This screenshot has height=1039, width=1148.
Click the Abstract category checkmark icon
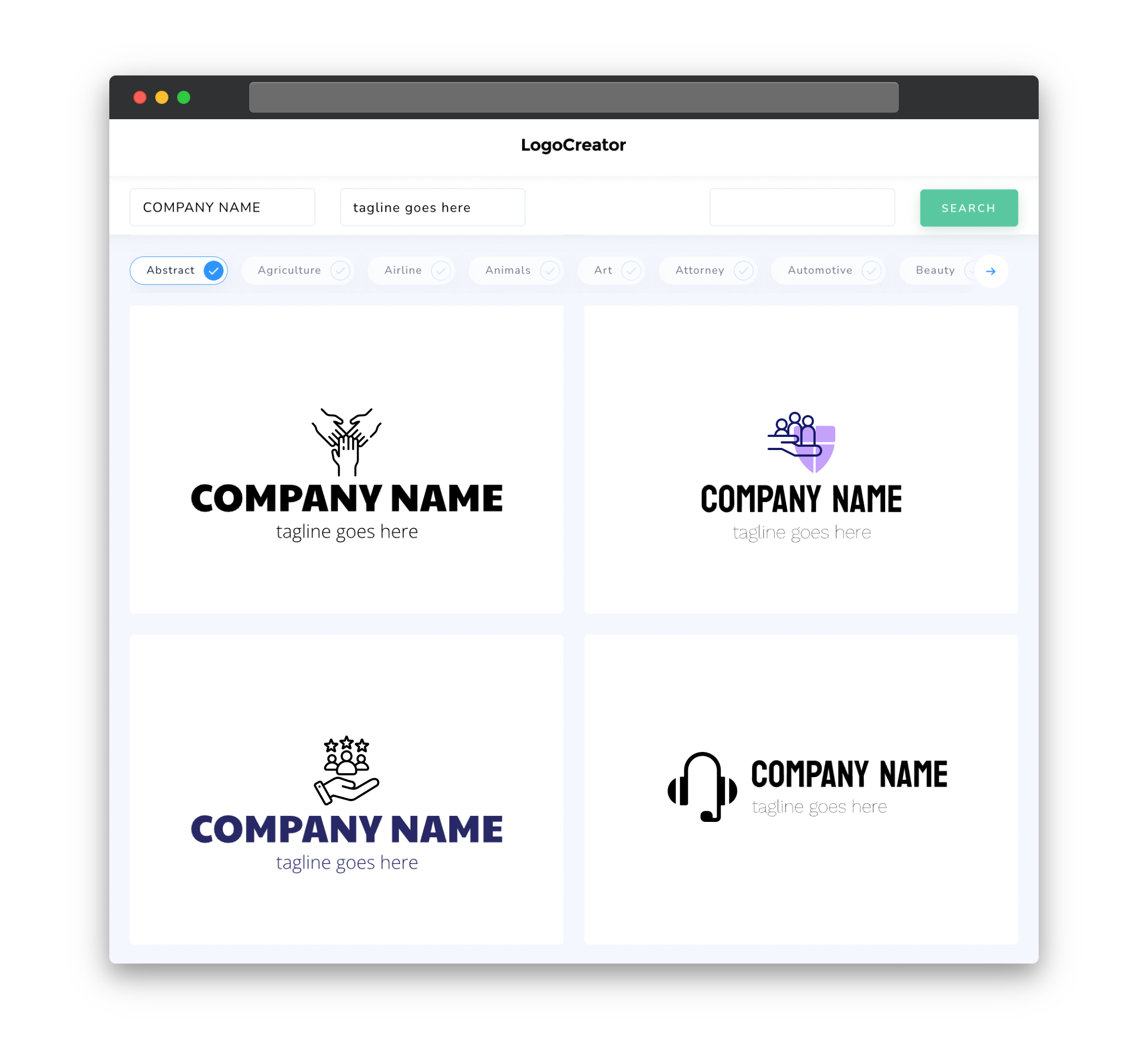213,270
